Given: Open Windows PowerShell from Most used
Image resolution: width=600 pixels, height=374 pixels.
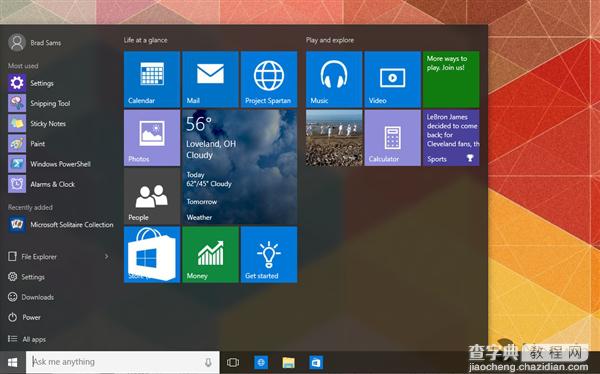Looking at the screenshot, I should coord(50,164).
